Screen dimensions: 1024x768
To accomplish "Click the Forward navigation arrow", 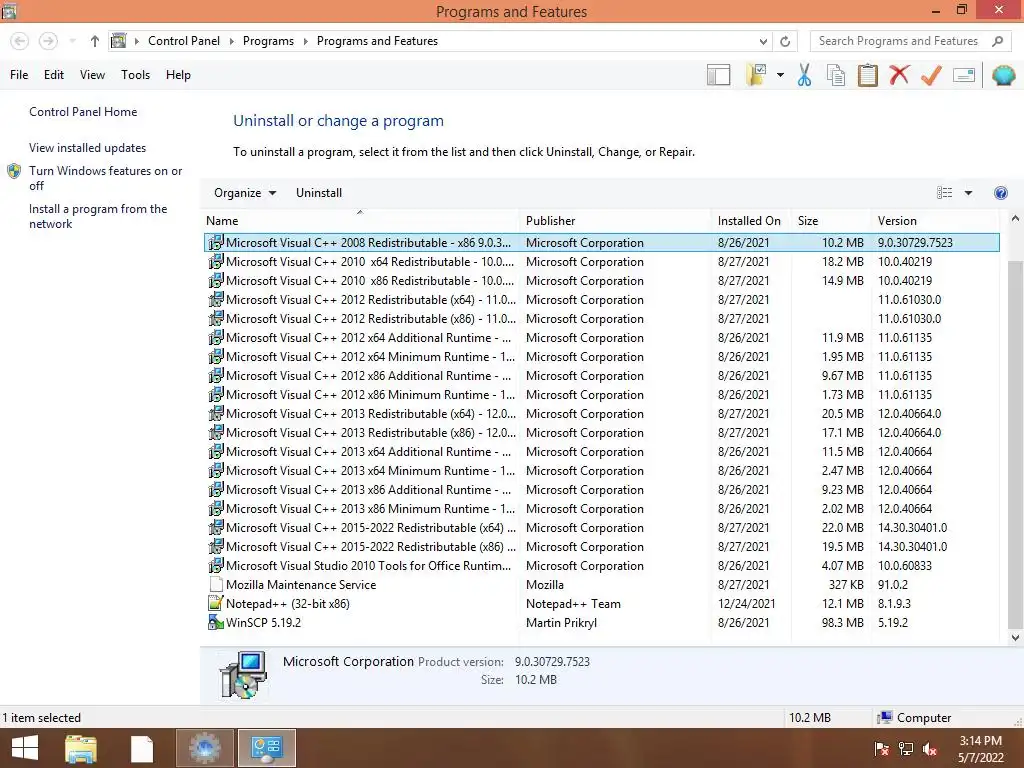I will pyautogui.click(x=48, y=41).
